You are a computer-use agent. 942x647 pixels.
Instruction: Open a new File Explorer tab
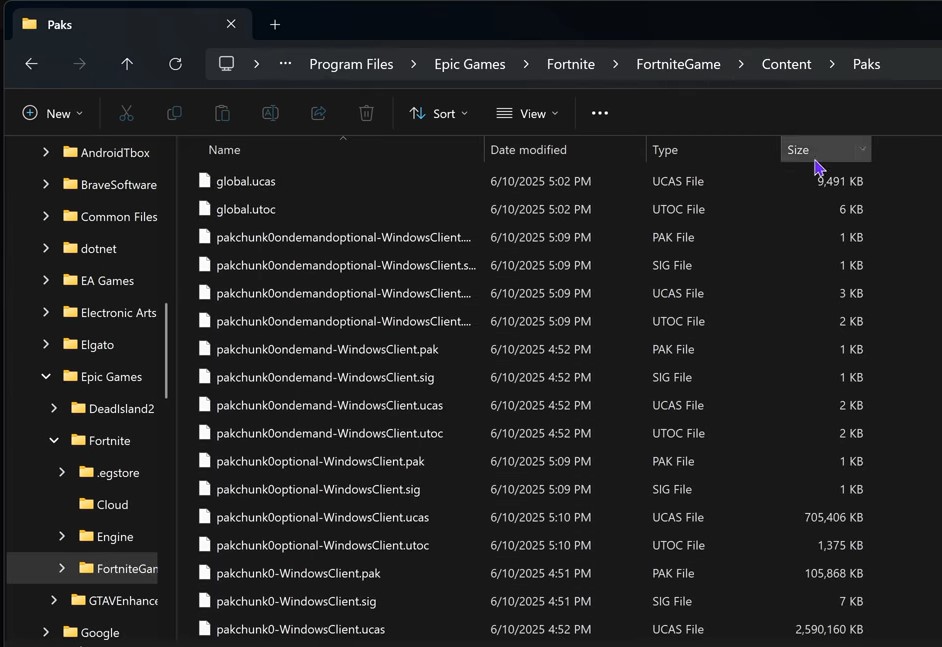point(275,24)
